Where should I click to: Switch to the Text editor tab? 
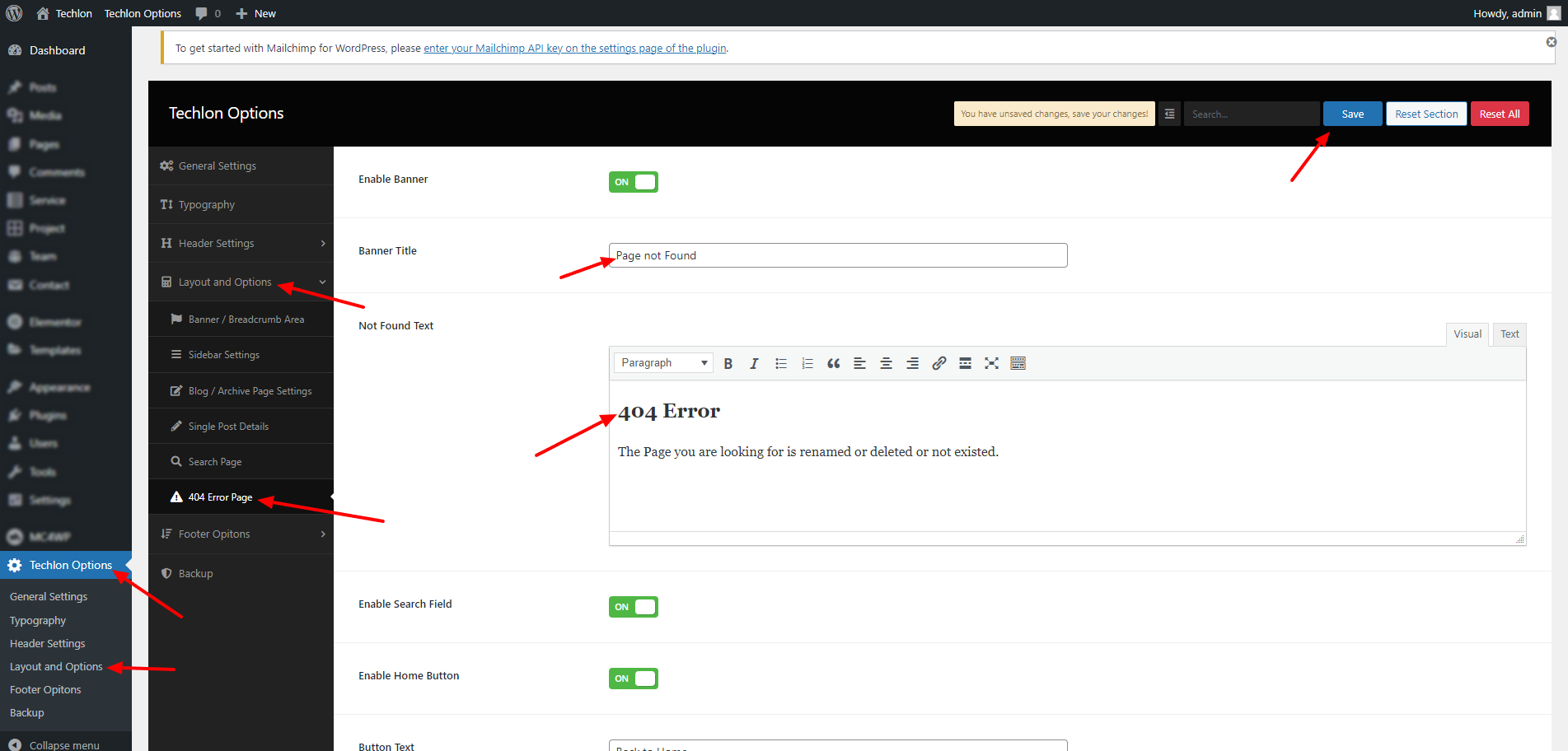point(1509,334)
